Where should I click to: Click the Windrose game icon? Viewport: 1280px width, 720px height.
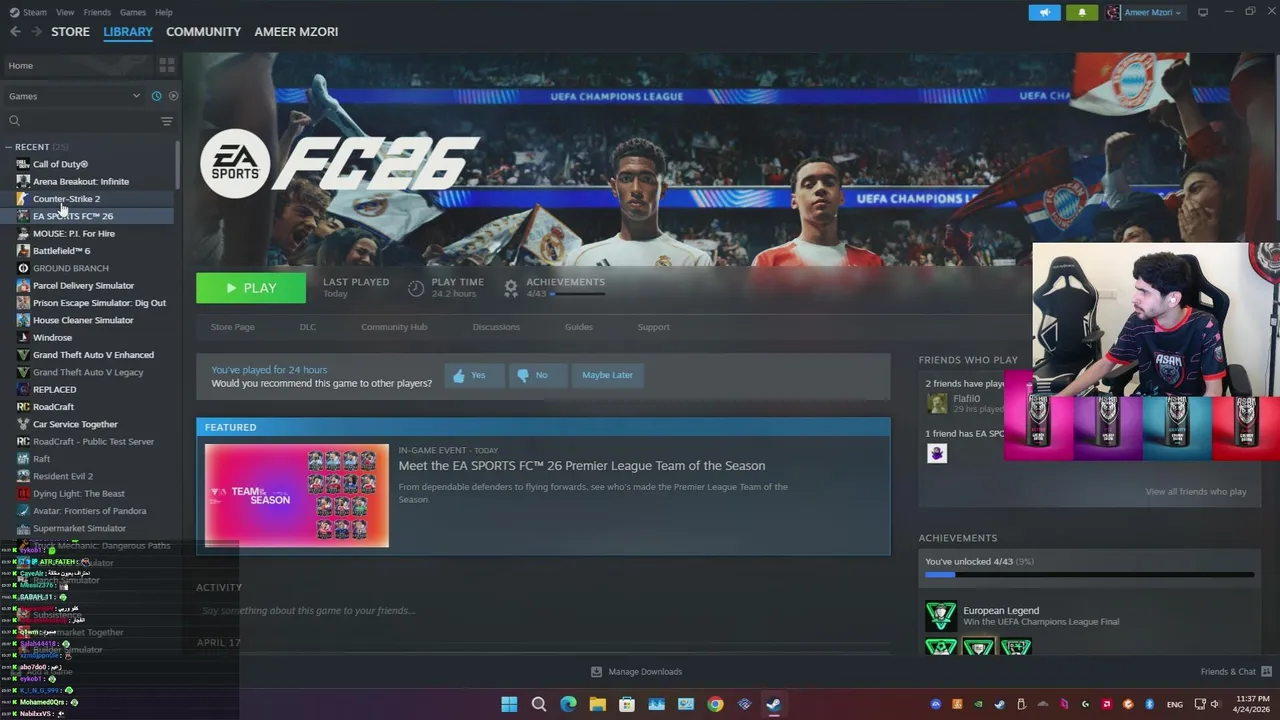[23, 337]
